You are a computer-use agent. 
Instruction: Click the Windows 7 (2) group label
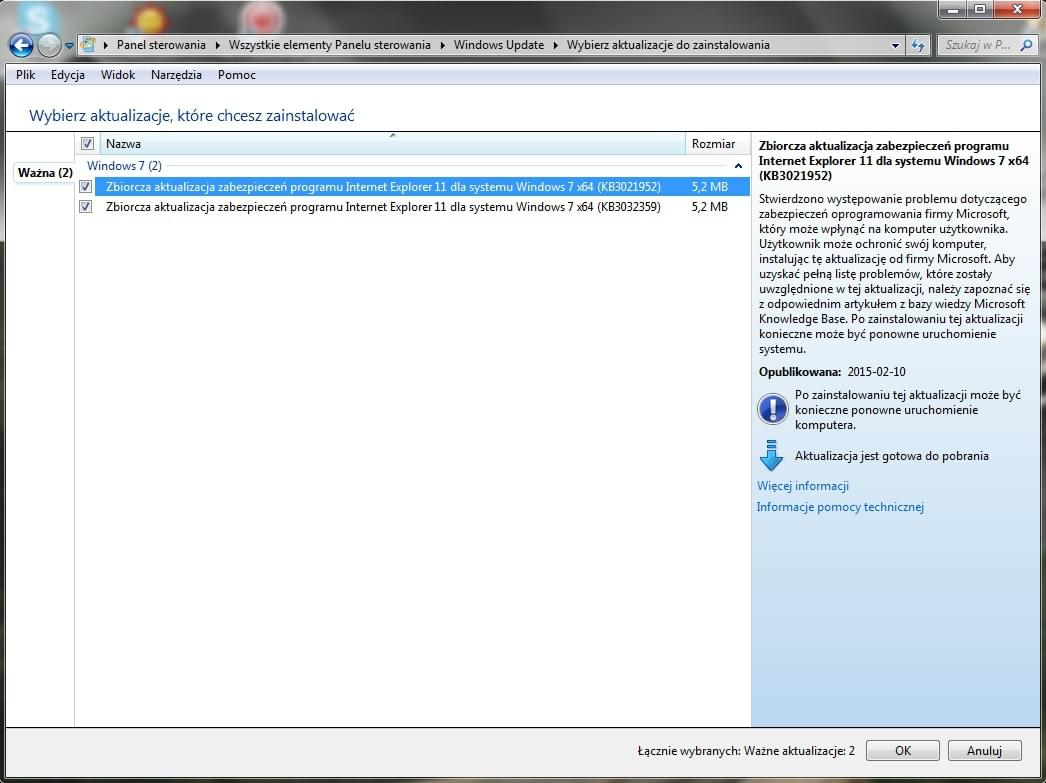[124, 165]
